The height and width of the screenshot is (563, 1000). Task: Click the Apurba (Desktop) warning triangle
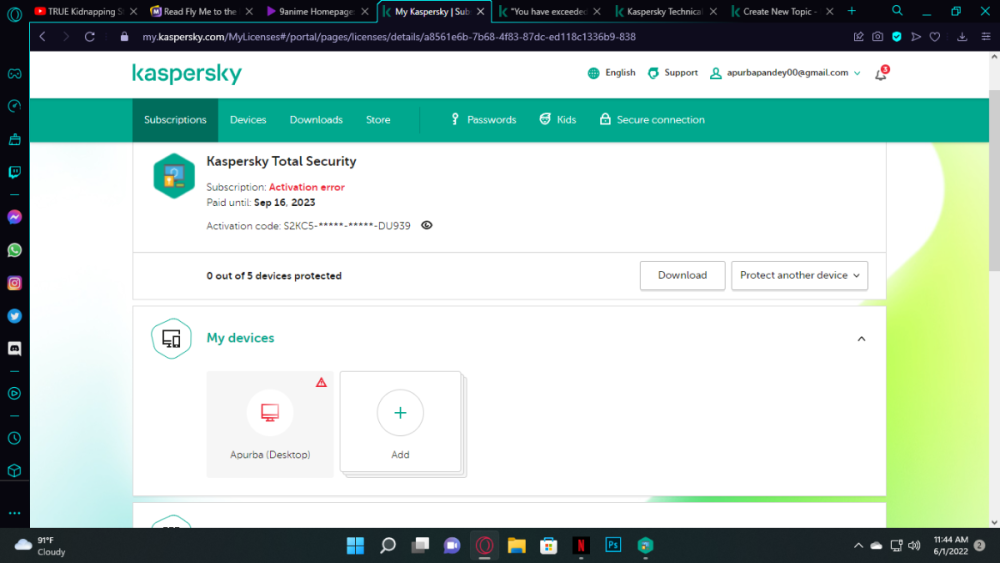(x=321, y=383)
